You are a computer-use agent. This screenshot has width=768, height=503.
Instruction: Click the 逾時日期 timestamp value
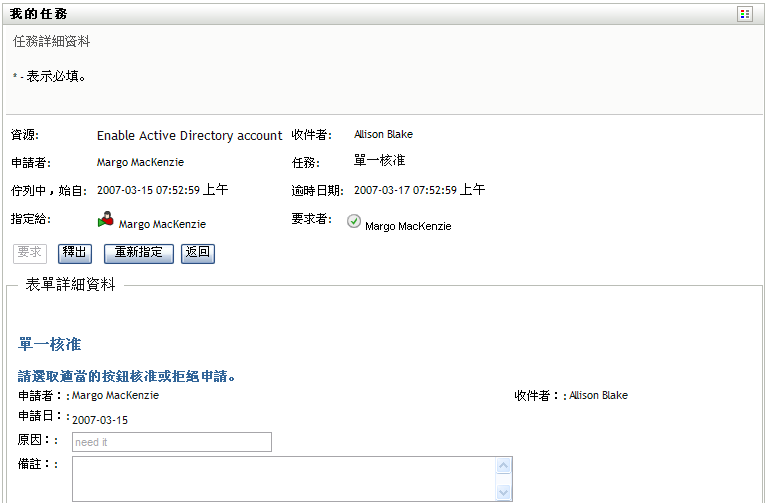(x=420, y=189)
